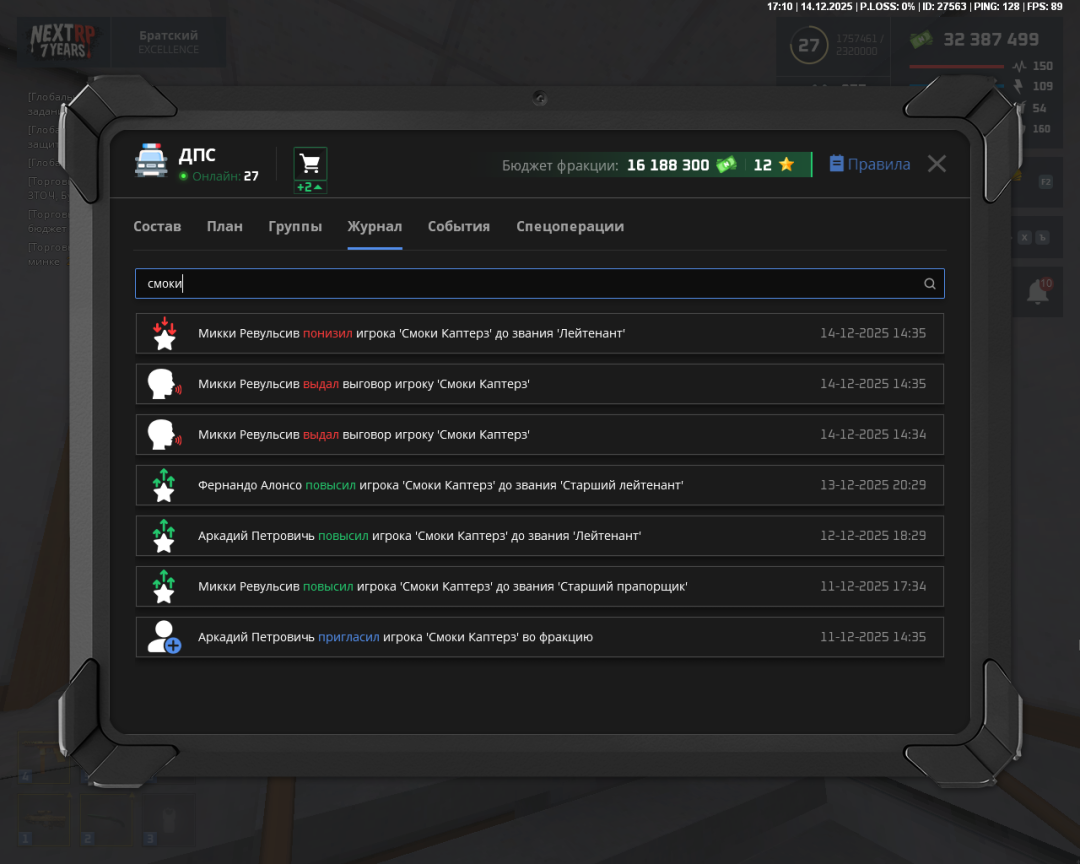The image size is (1080, 864).
Task: Click speaking head icon of 14:35 reprimand
Action: click(x=164, y=384)
